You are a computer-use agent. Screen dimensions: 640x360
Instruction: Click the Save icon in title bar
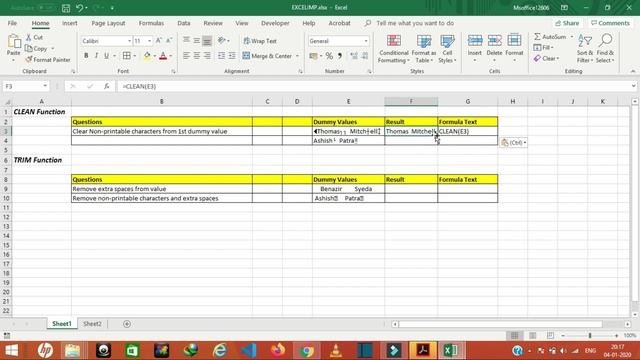click(x=66, y=8)
